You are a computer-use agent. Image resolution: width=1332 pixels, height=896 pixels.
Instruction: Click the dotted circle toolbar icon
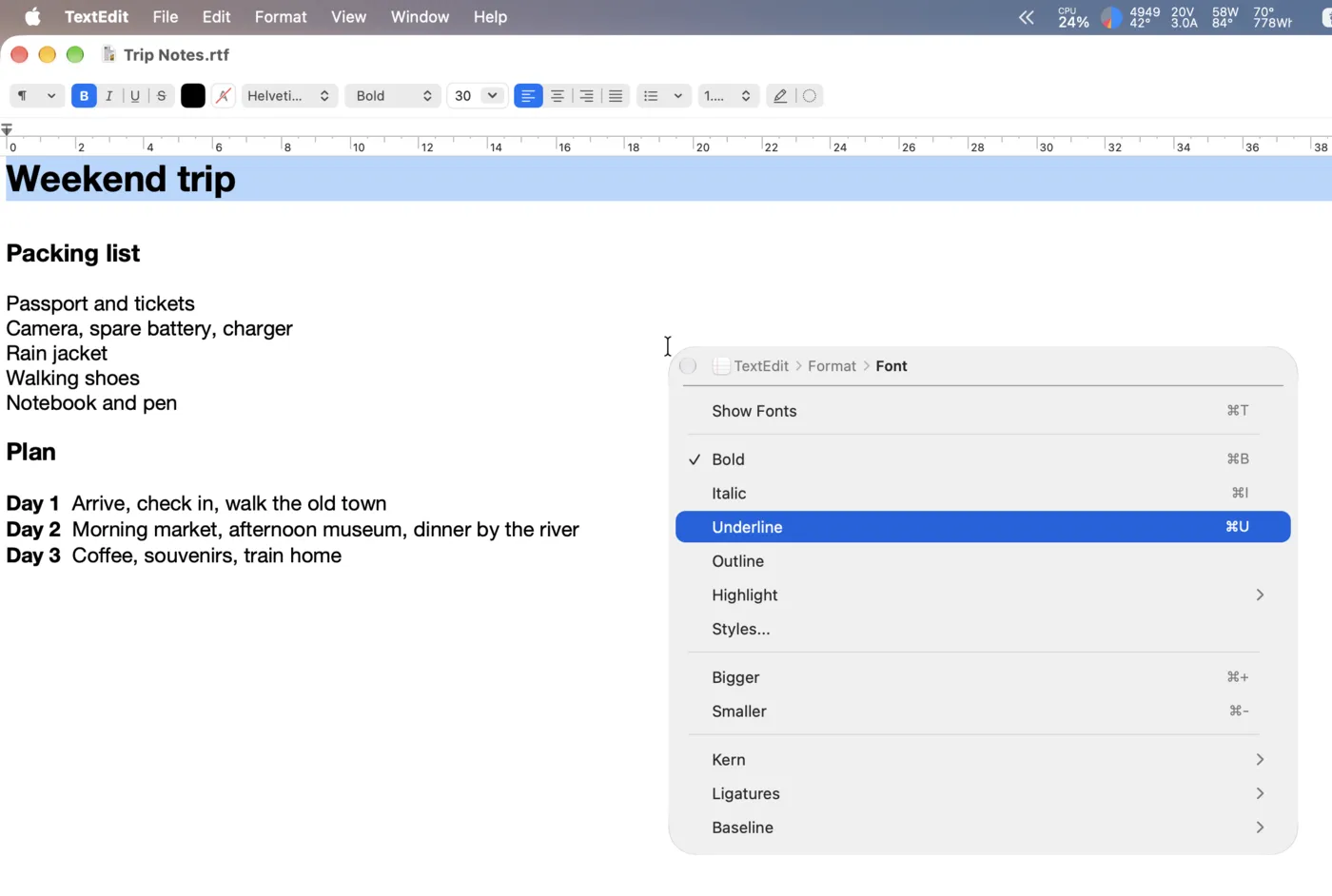810,96
